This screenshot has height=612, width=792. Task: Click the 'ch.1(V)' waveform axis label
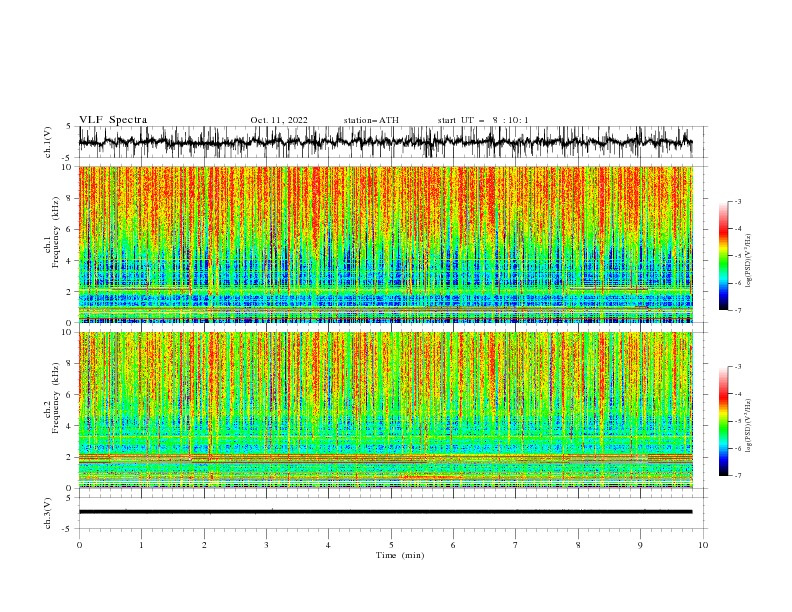click(48, 142)
